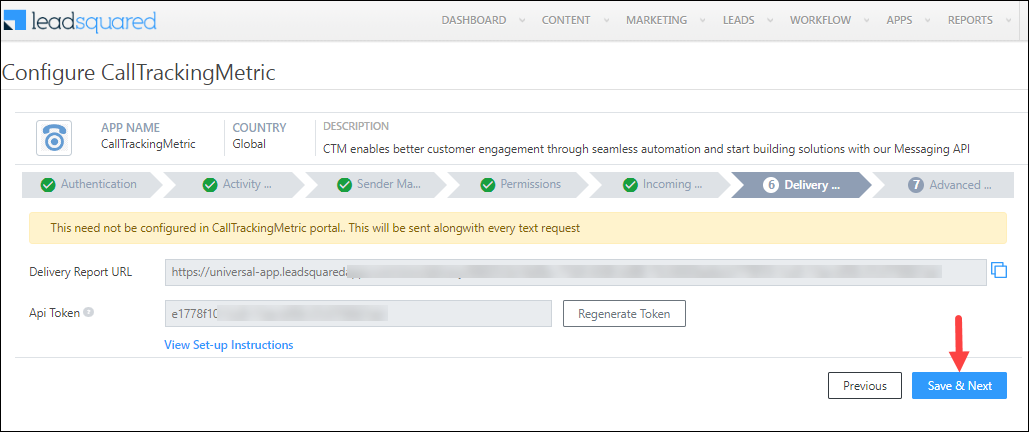
Task: Expand the DASHBOARD dropdown arrow
Action: 522,20
